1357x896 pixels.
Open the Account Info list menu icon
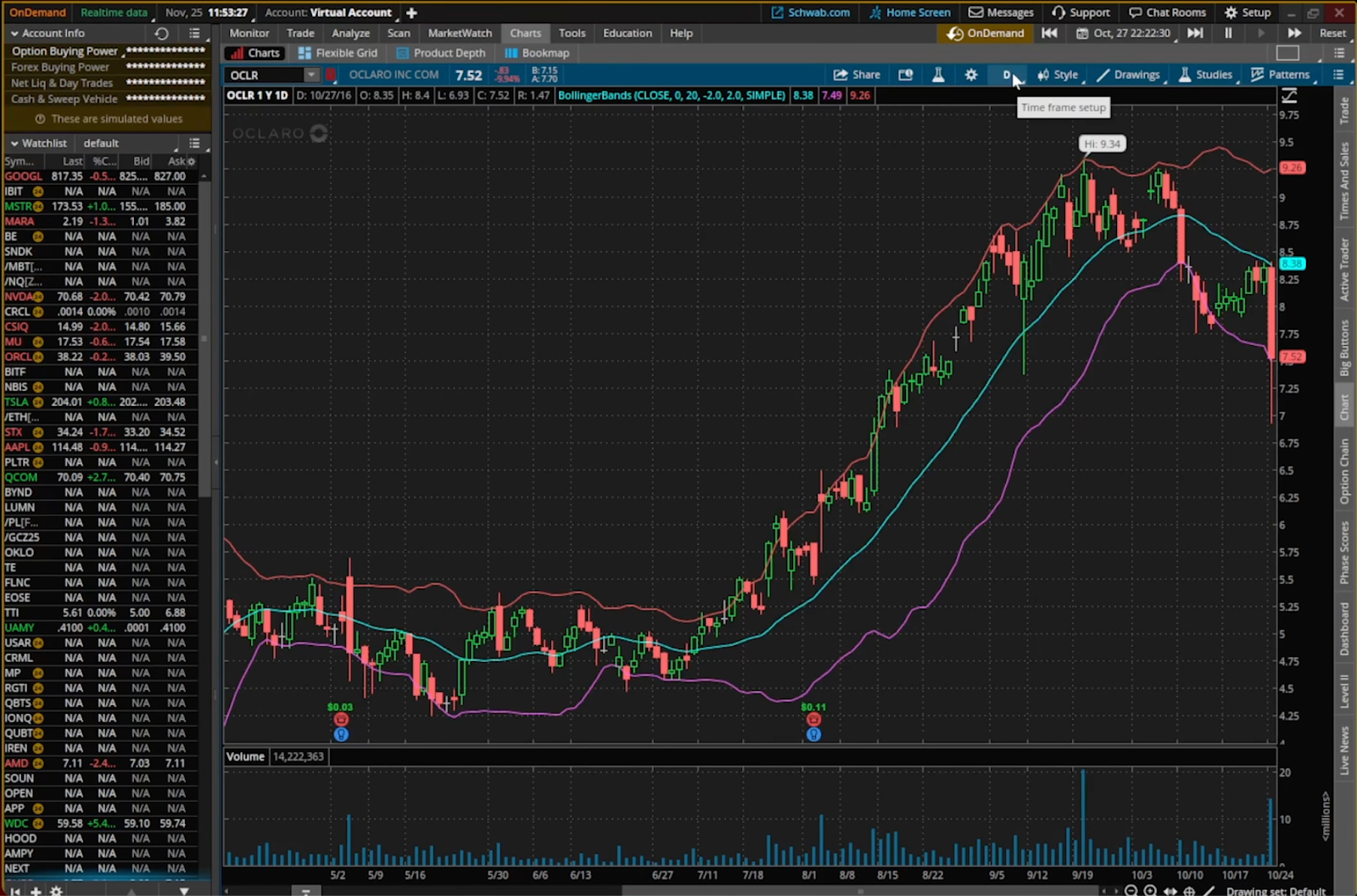194,33
